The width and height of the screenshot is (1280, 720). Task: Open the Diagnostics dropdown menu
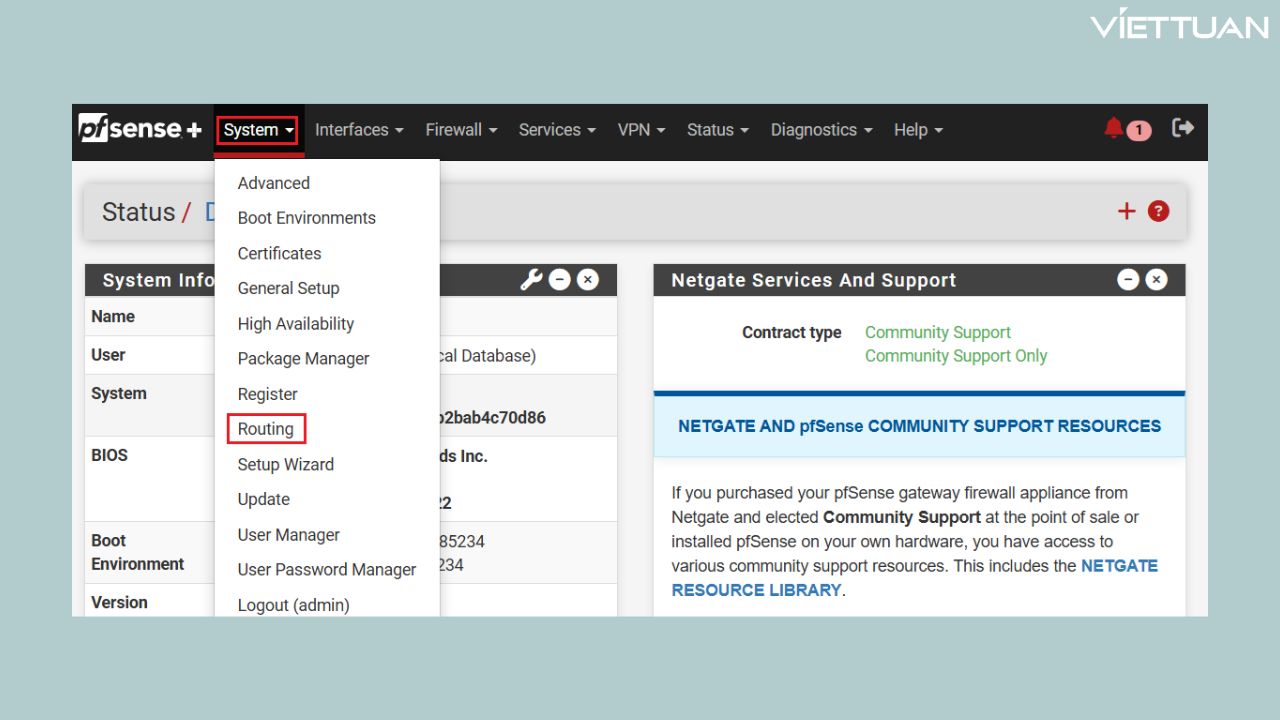821,130
